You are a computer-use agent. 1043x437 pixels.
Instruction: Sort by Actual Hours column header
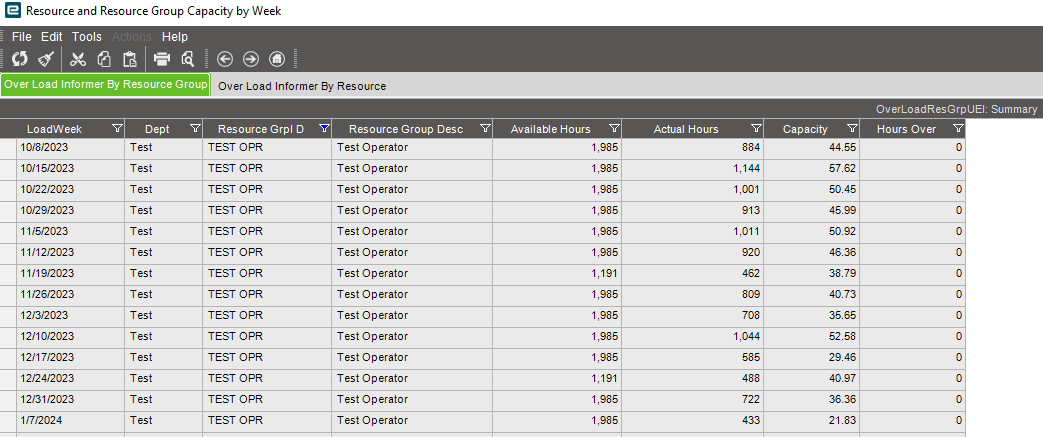[686, 129]
